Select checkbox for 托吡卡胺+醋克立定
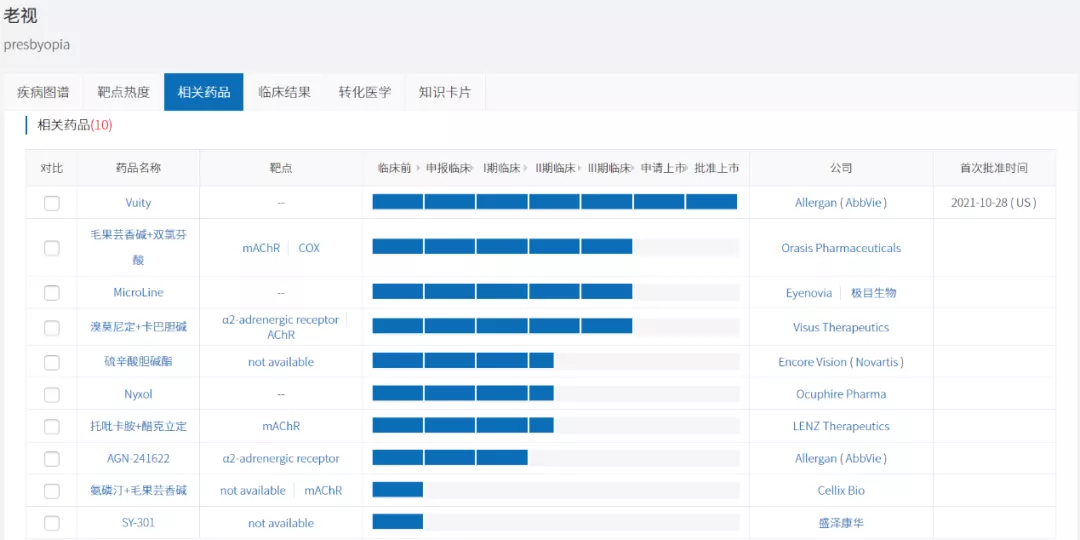 (52, 426)
